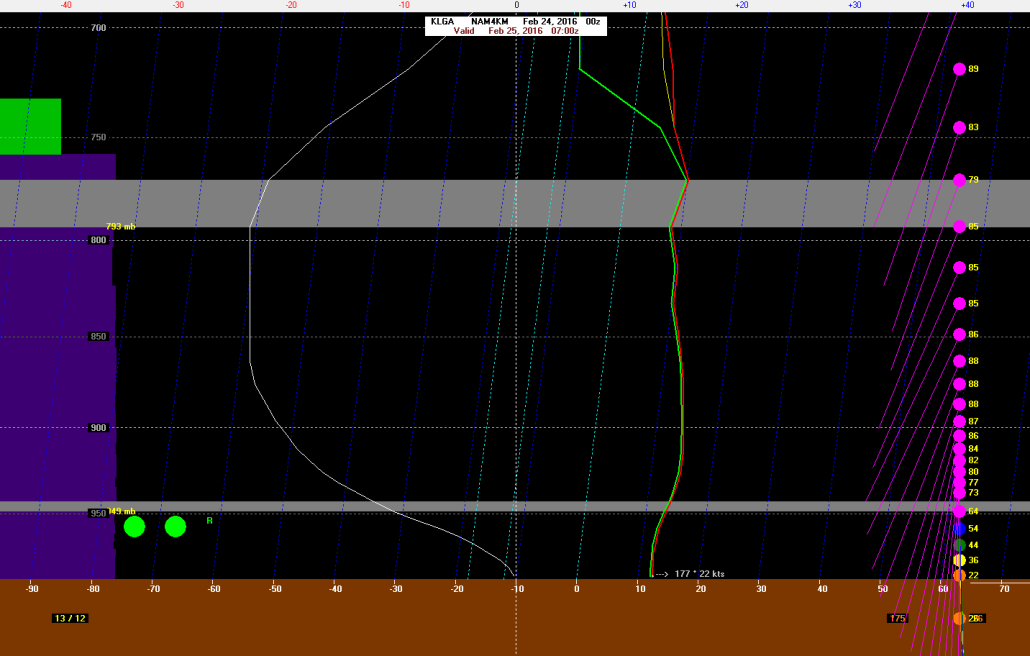Click the 850 mb pressure line label
The image size is (1030, 656).
click(98, 337)
